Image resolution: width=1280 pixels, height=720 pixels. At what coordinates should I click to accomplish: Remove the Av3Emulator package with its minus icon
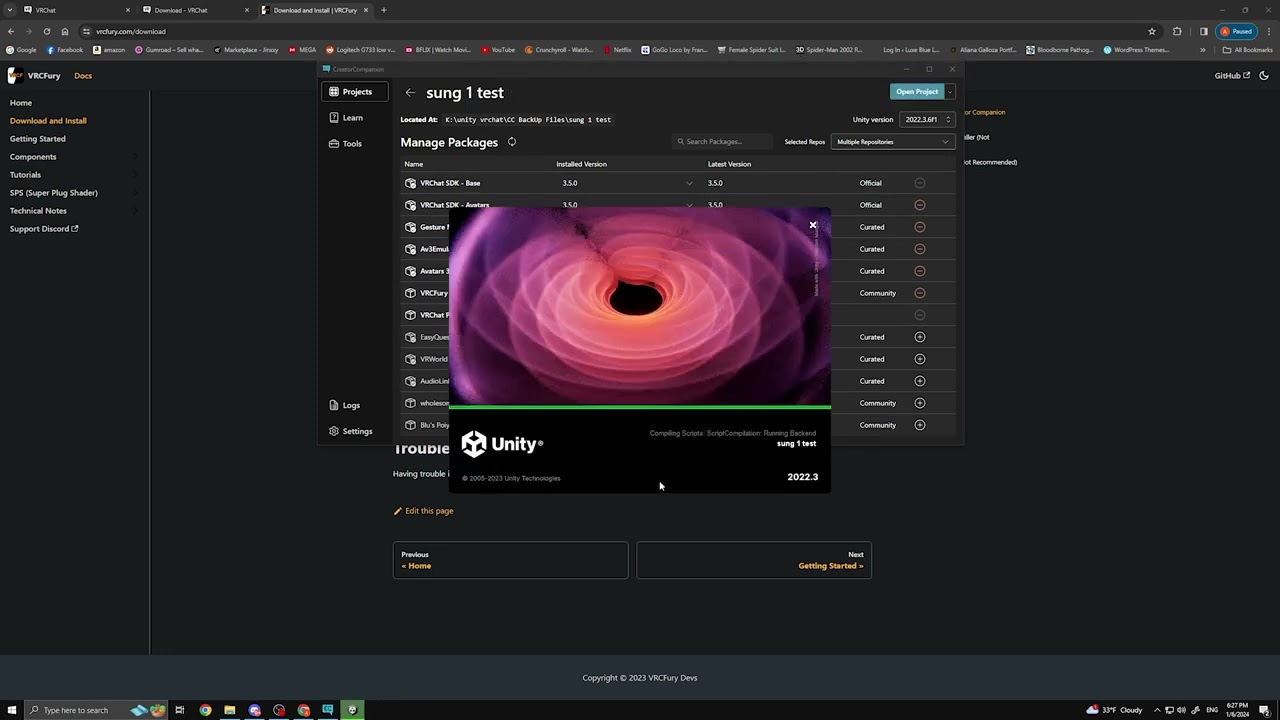pyautogui.click(x=920, y=249)
